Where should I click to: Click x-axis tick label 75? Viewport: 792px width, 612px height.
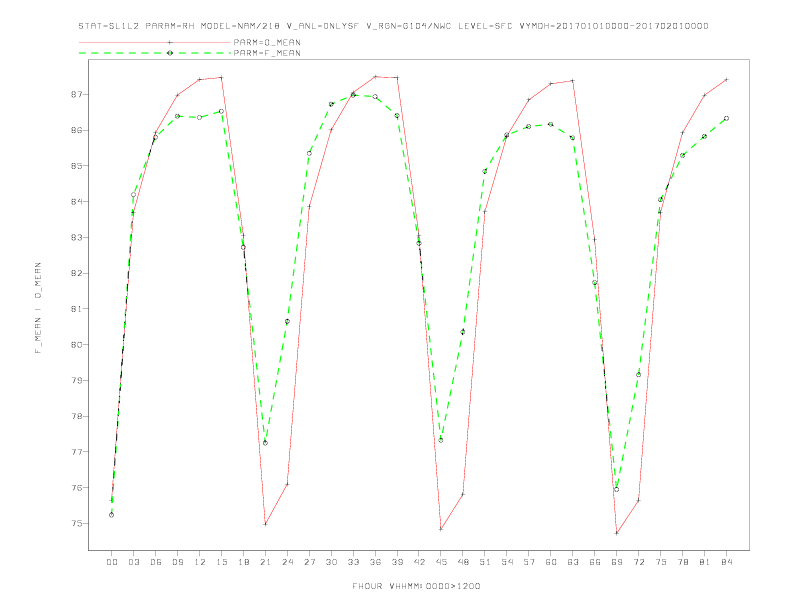click(x=661, y=562)
